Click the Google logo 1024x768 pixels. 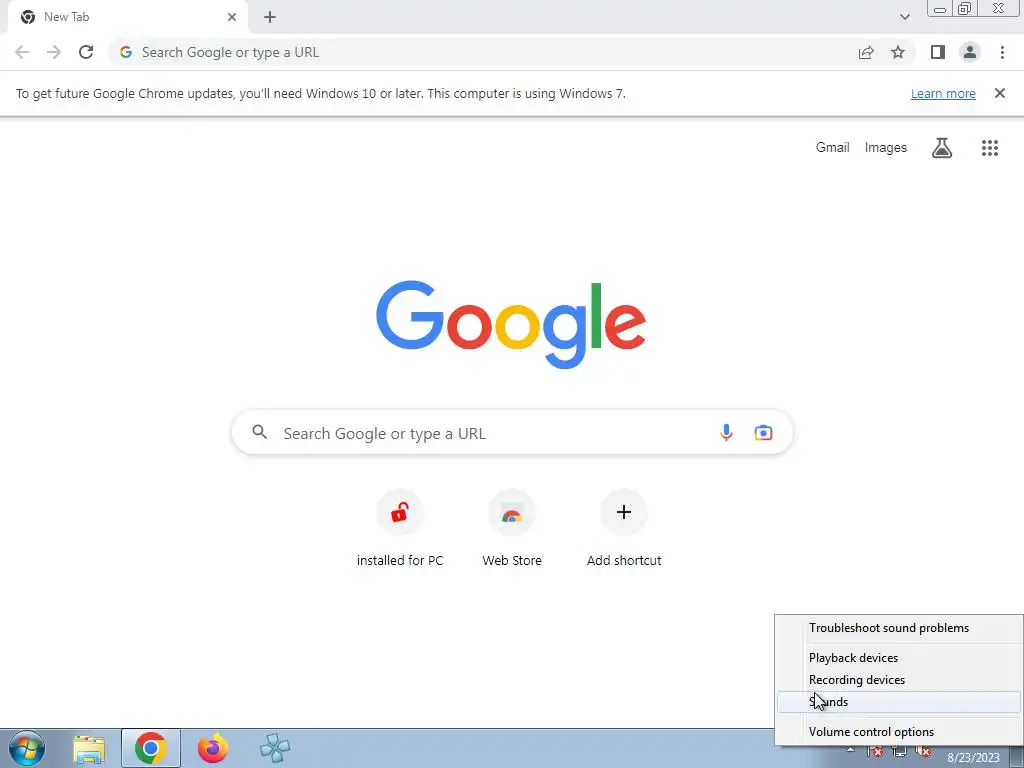click(511, 324)
